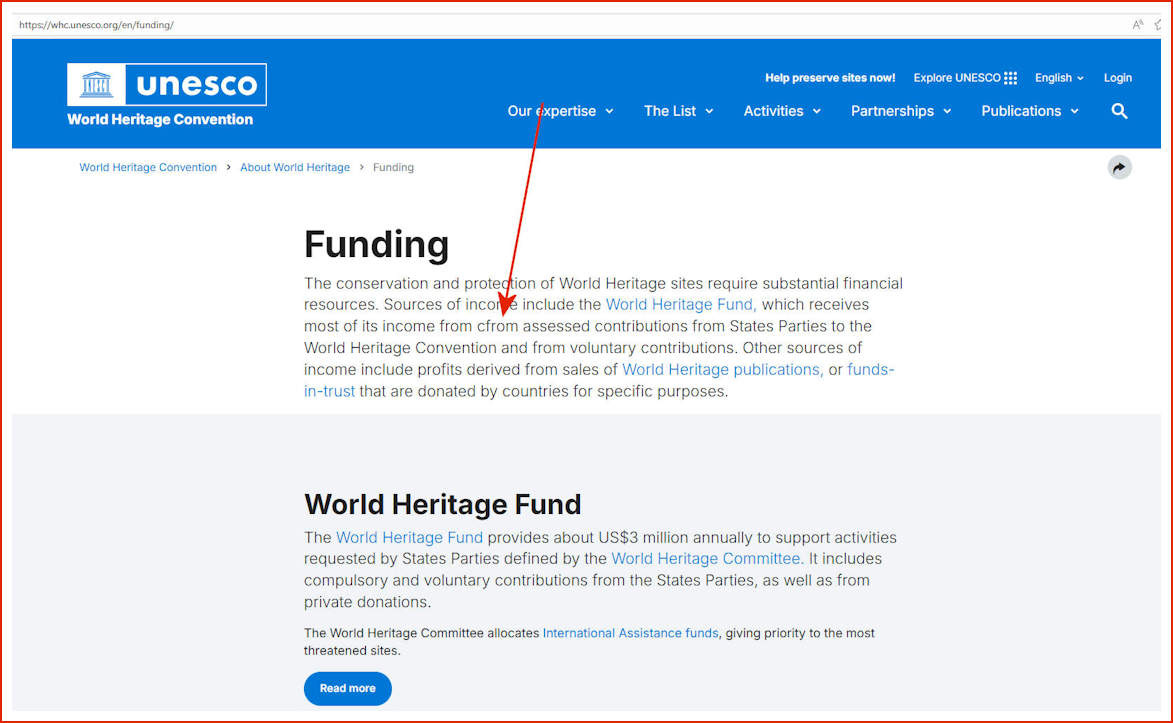The width and height of the screenshot is (1173, 723).
Task: Change language via English dropdown
Action: point(1059,78)
